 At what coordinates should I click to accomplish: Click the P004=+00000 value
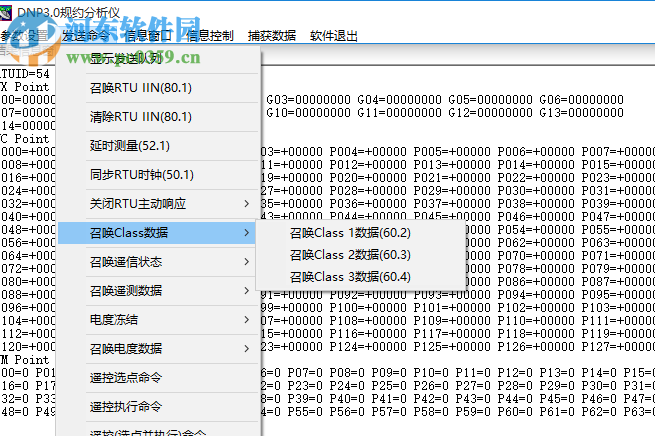click(368, 152)
